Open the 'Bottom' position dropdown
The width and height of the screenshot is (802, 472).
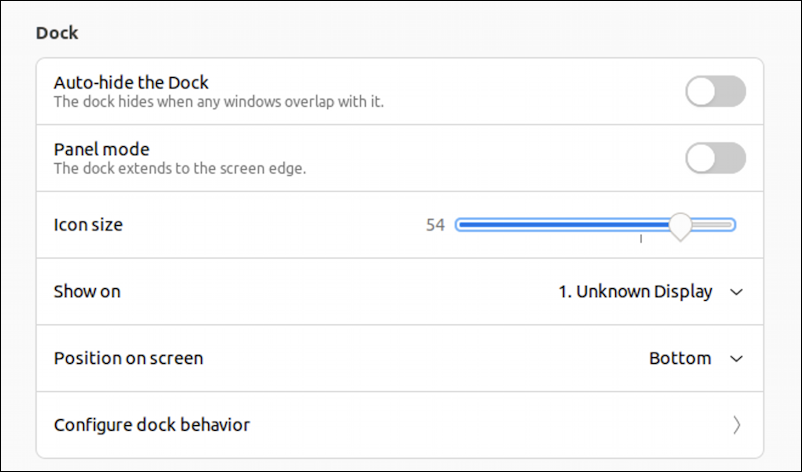(x=696, y=358)
